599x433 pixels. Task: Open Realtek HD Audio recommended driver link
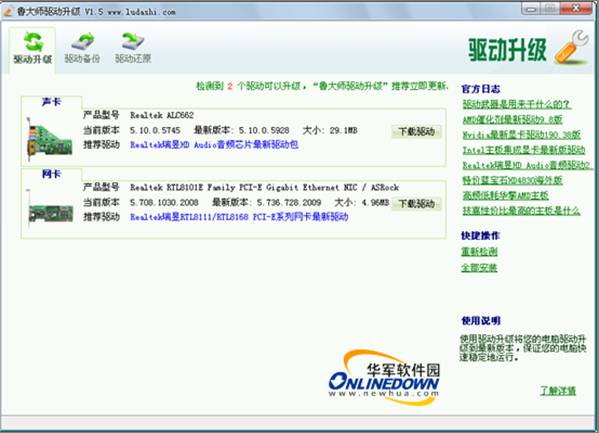[x=214, y=145]
